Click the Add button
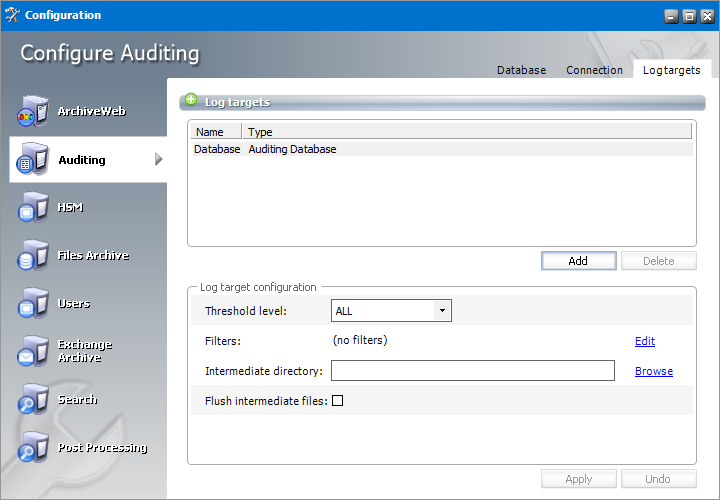Viewport: 720px width, 500px height. 578,261
